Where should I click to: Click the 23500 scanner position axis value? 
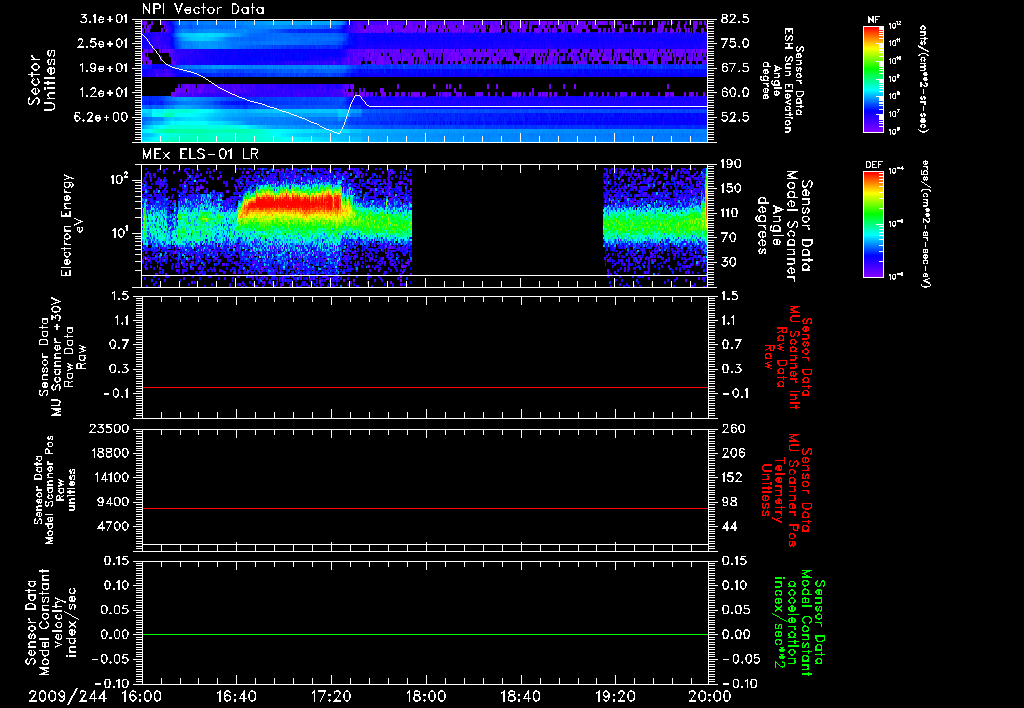pos(110,428)
